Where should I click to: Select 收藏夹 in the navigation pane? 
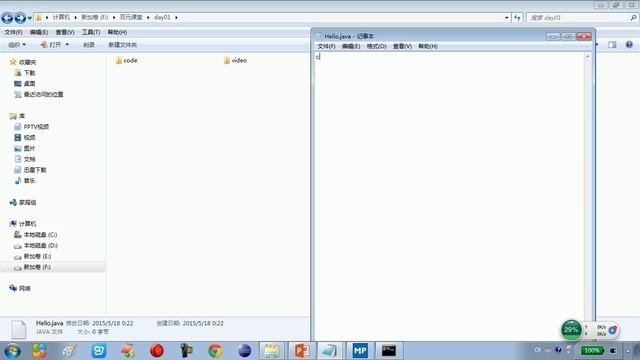[x=27, y=62]
